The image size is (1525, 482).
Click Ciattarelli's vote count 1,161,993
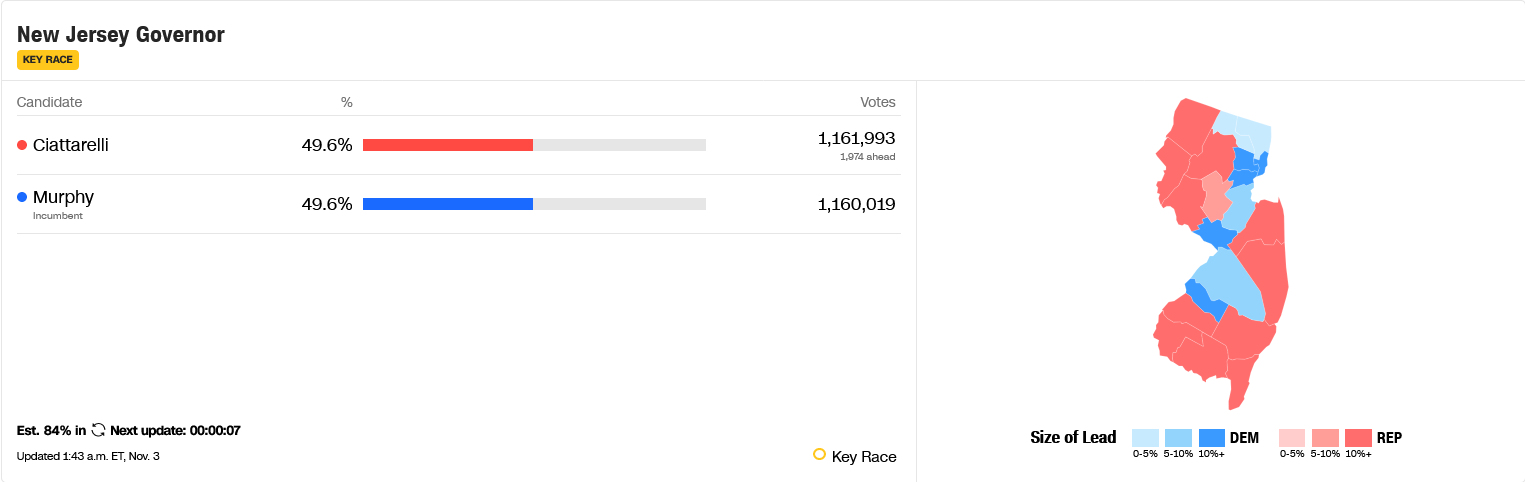[856, 138]
